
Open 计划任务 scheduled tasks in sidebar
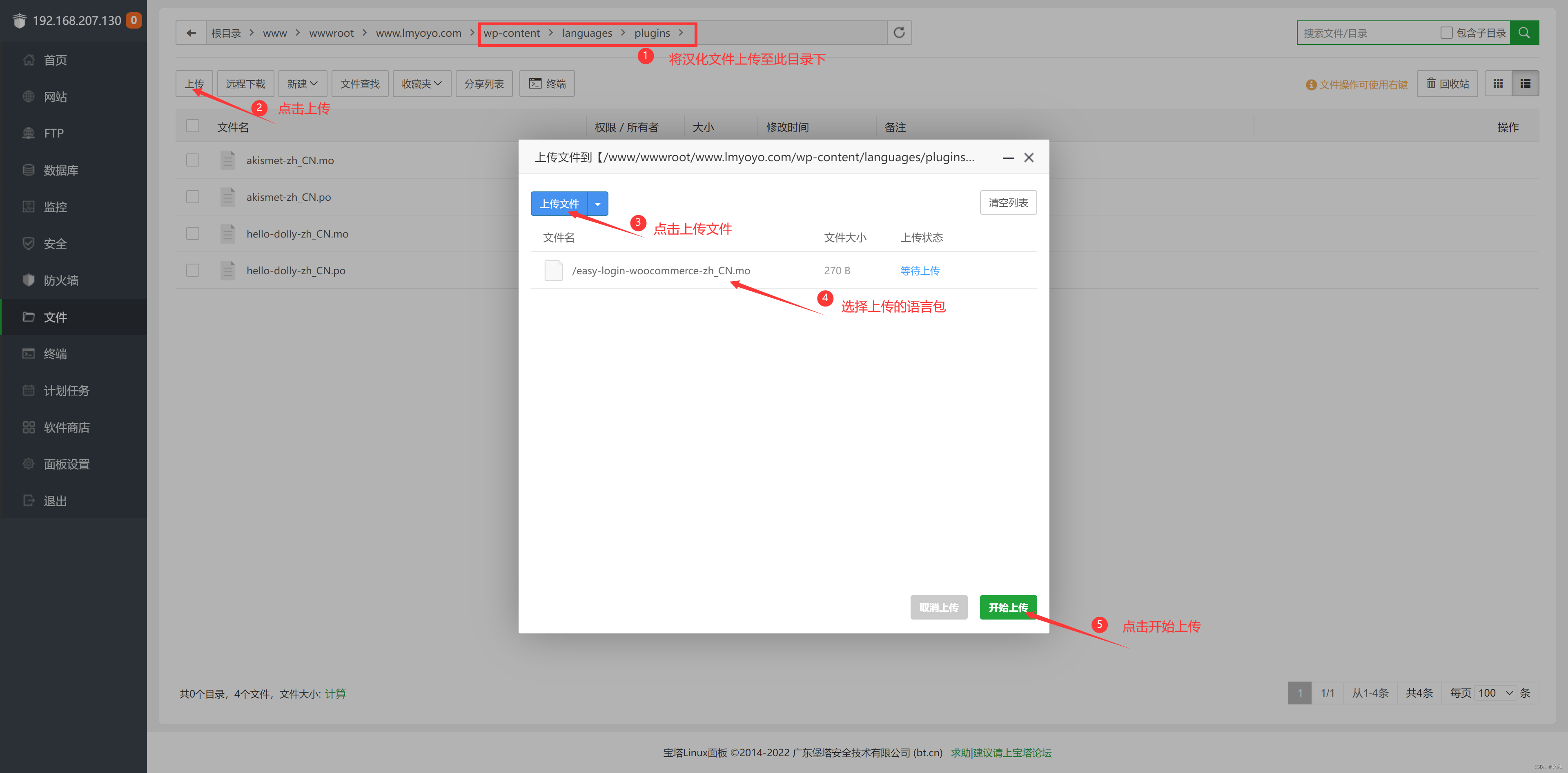pyautogui.click(x=73, y=391)
